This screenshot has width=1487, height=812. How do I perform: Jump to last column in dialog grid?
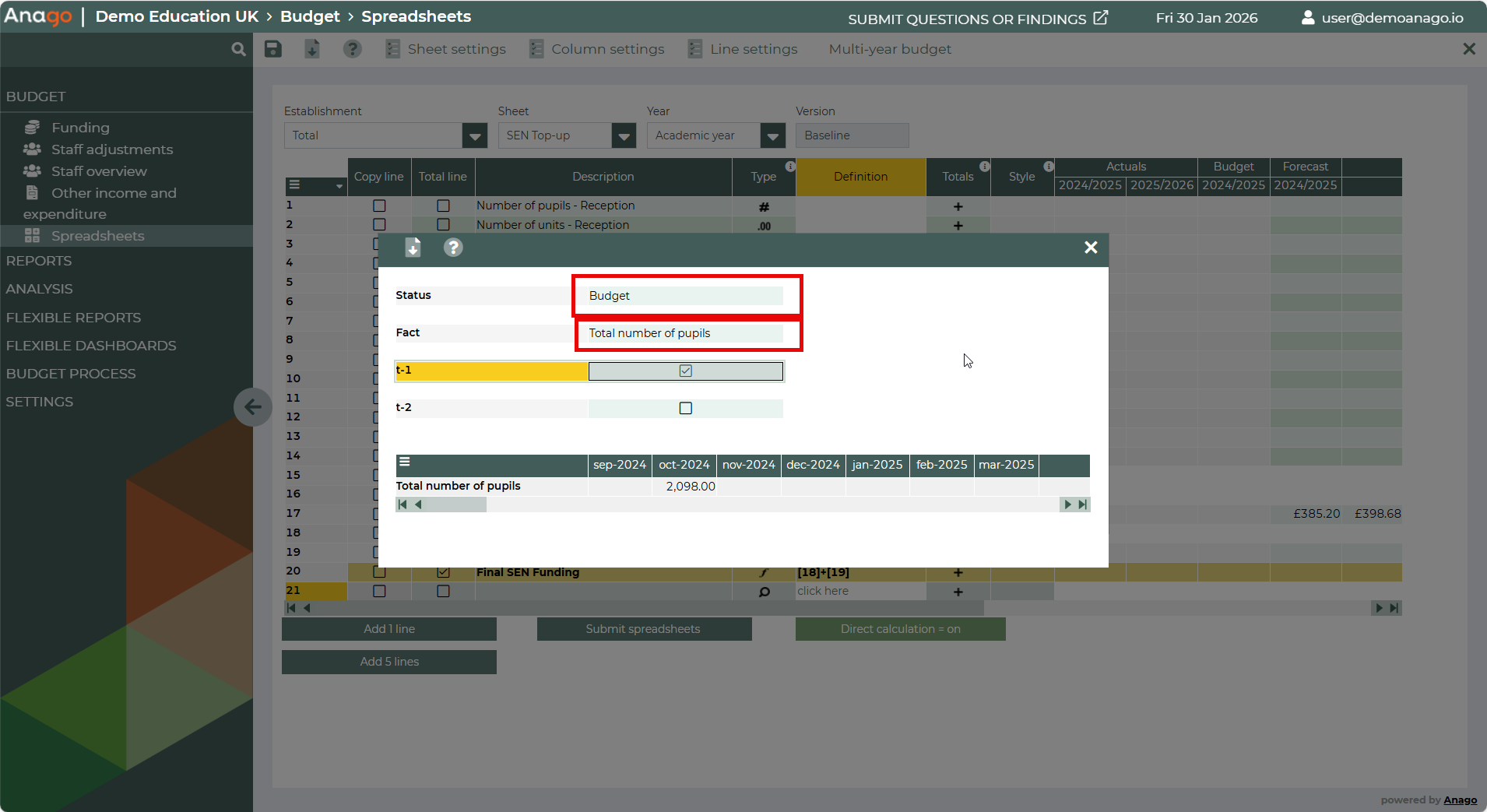click(x=1082, y=504)
